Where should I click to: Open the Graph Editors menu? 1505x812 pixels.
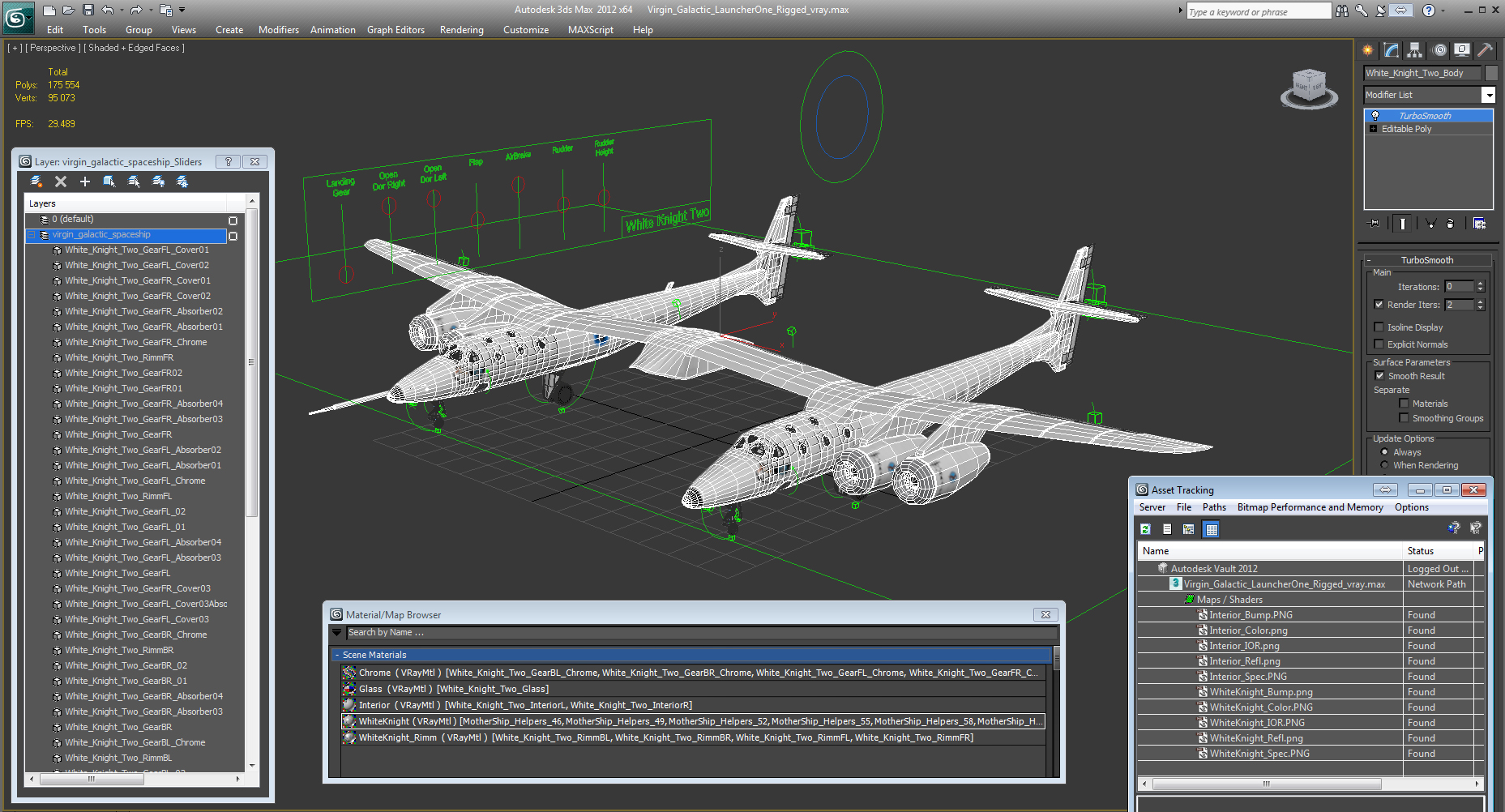395,30
